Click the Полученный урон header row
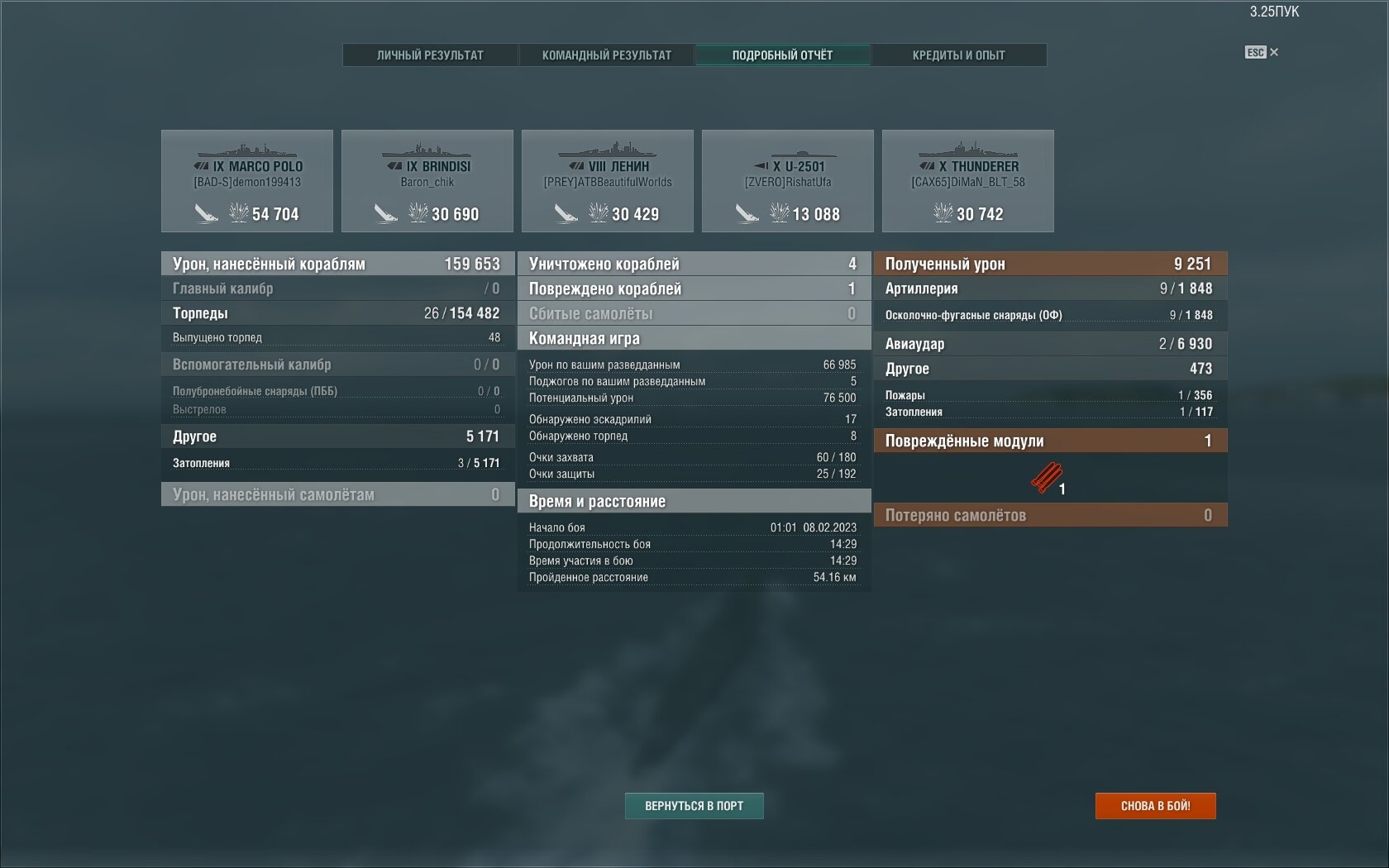This screenshot has width=1389, height=868. tap(1050, 264)
